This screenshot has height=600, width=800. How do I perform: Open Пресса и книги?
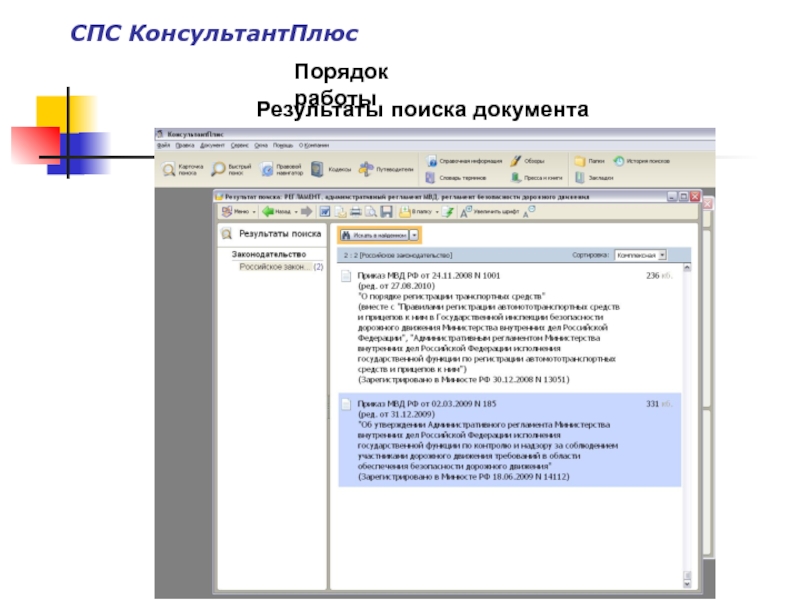pyautogui.click(x=536, y=178)
